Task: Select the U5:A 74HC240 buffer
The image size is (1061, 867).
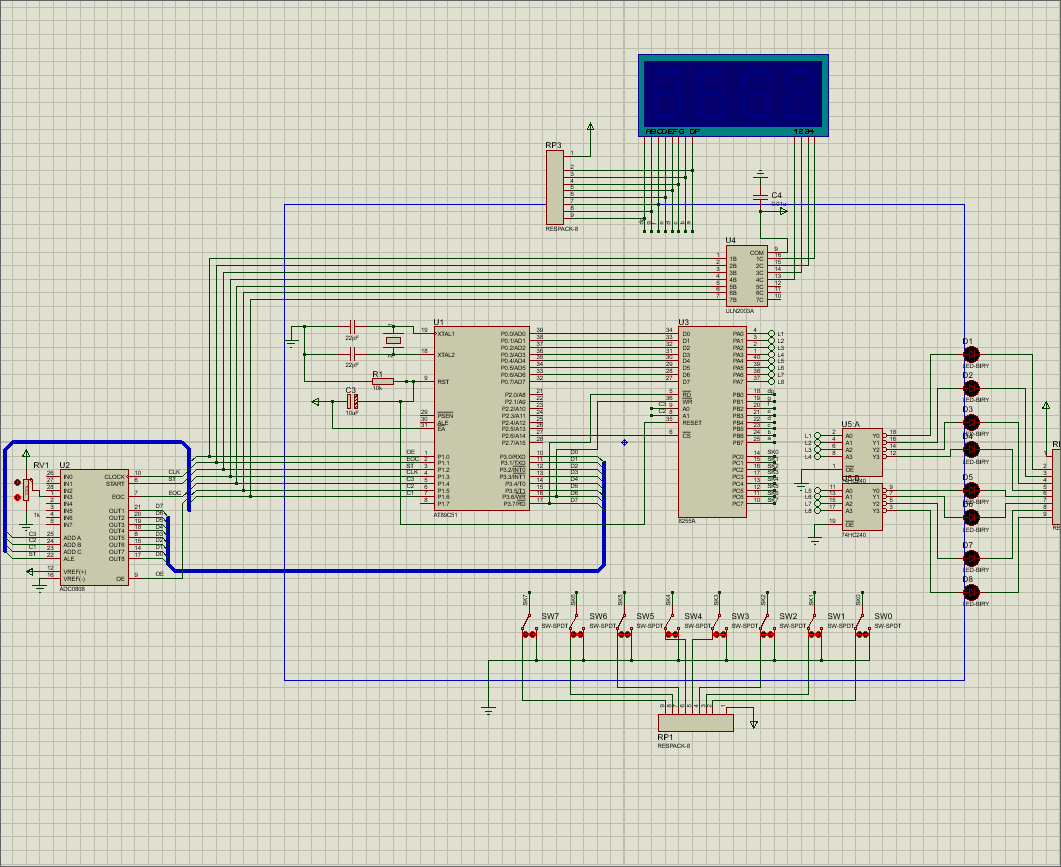Action: 862,452
